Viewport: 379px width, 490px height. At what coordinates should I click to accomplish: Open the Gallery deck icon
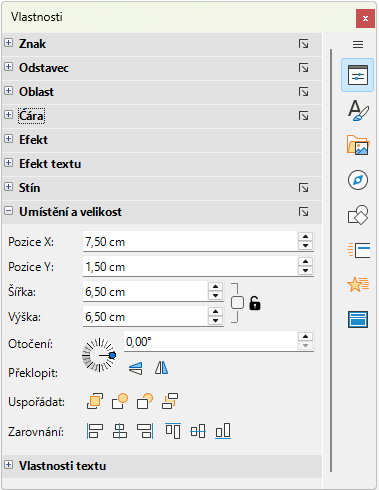click(x=358, y=145)
